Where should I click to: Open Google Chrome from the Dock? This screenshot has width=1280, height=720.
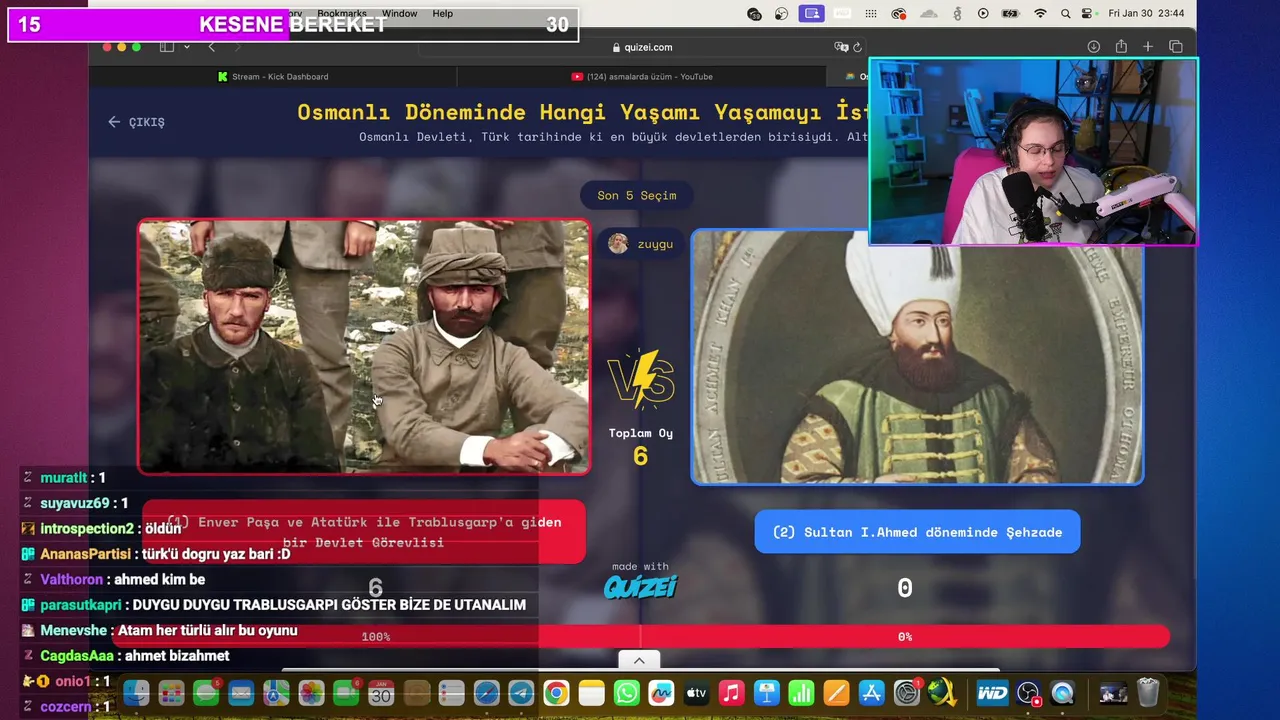(x=556, y=693)
